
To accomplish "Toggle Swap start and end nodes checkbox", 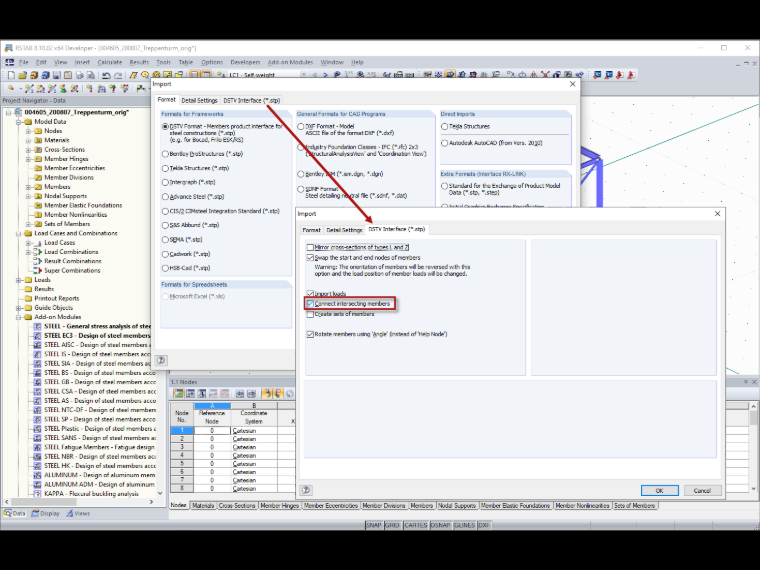I will (310, 258).
